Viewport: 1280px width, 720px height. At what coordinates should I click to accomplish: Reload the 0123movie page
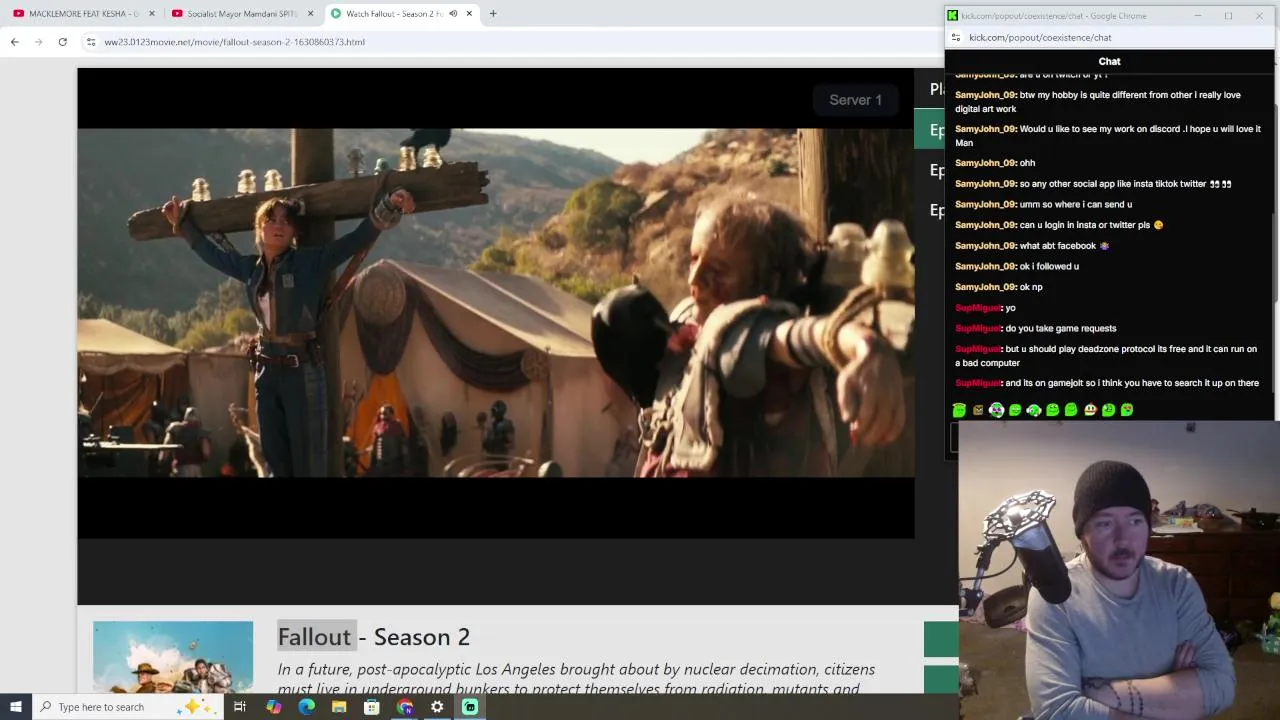tap(62, 42)
